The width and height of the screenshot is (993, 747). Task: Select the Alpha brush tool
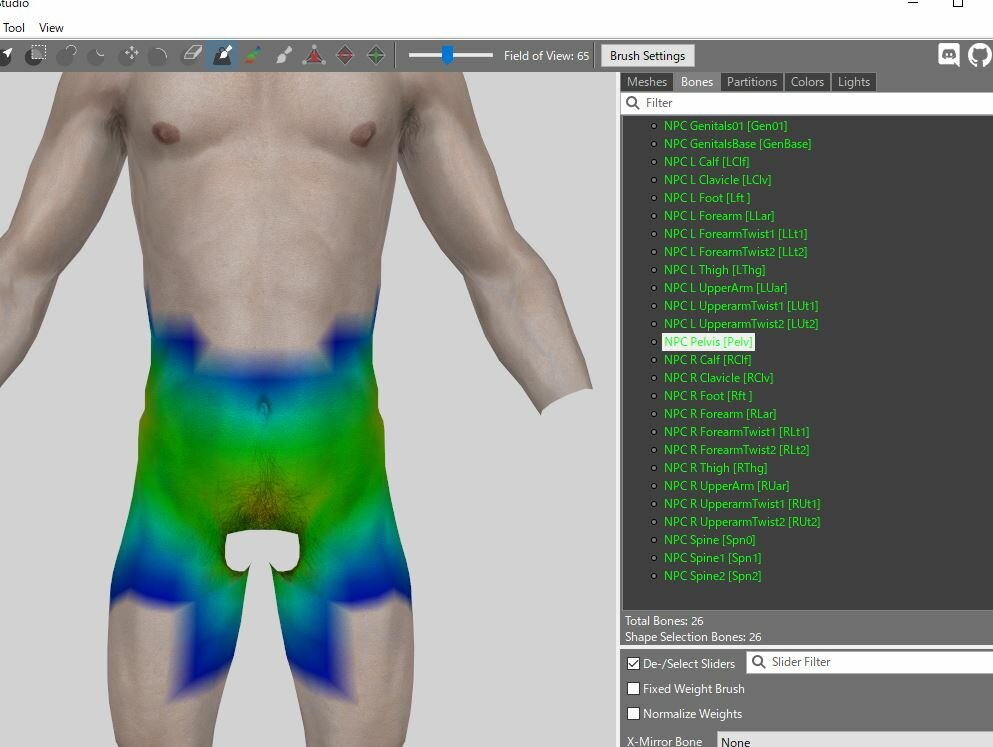point(284,55)
